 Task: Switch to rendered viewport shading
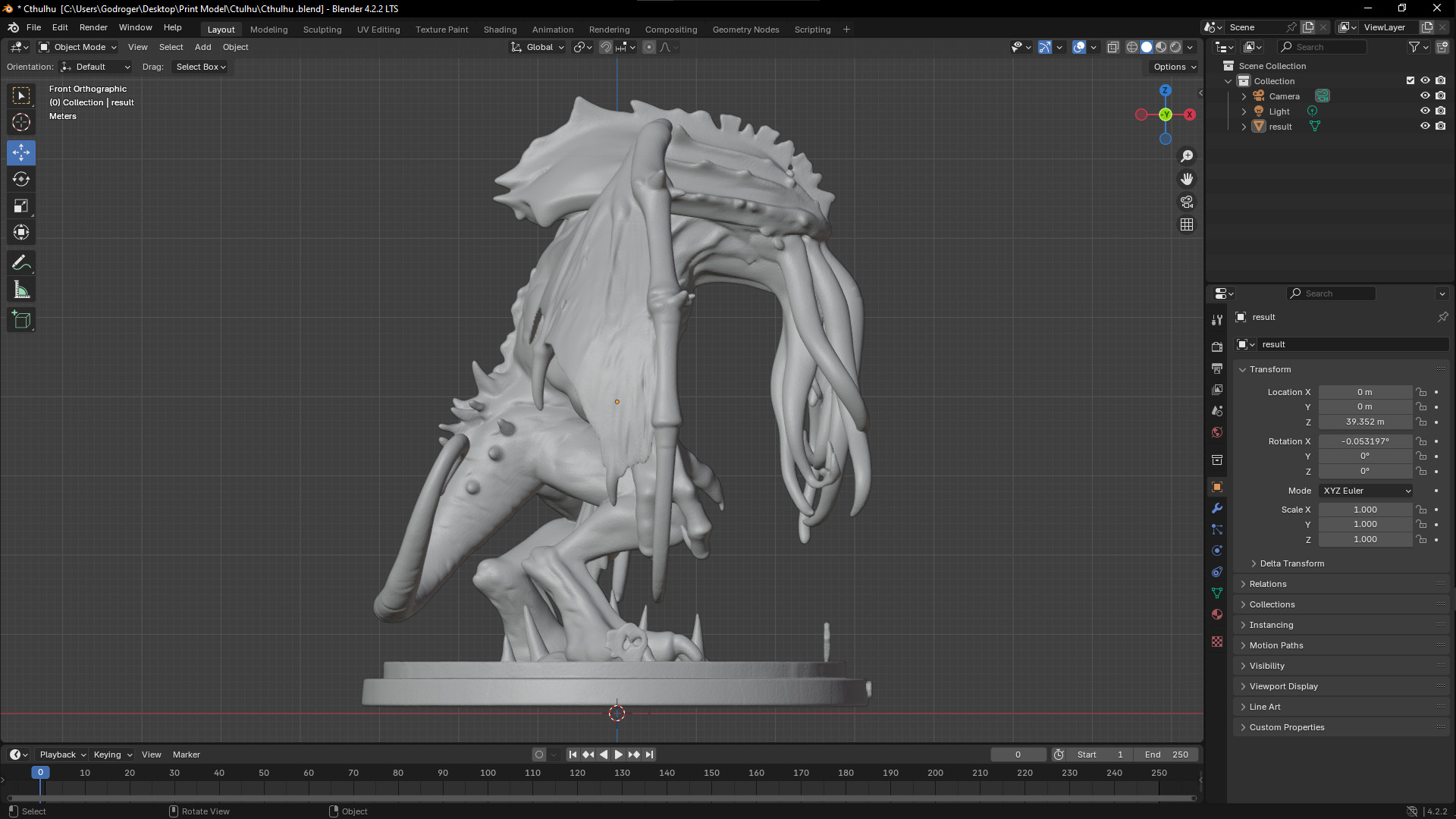[1175, 47]
